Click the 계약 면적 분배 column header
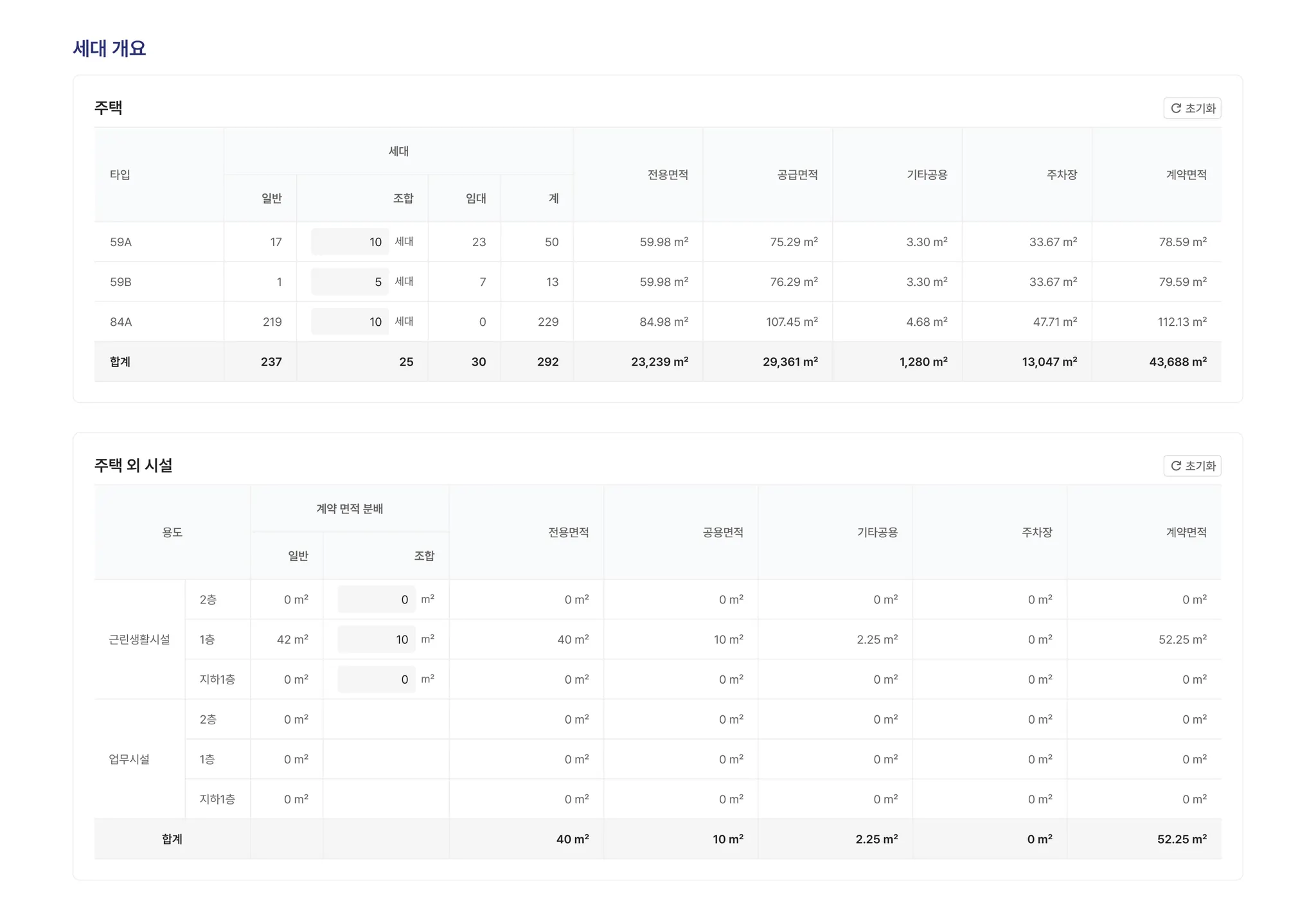 point(349,508)
